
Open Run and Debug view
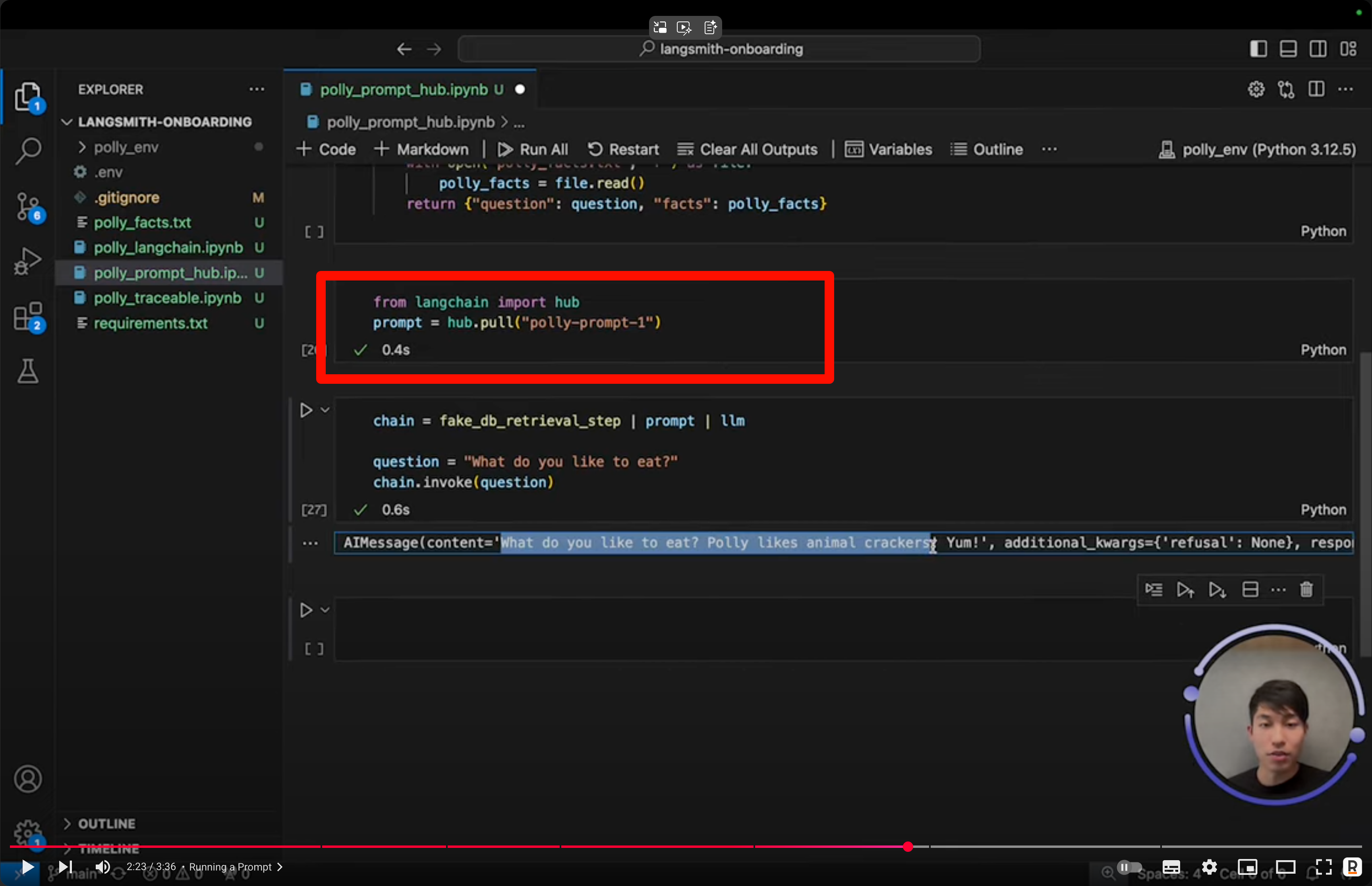27,261
